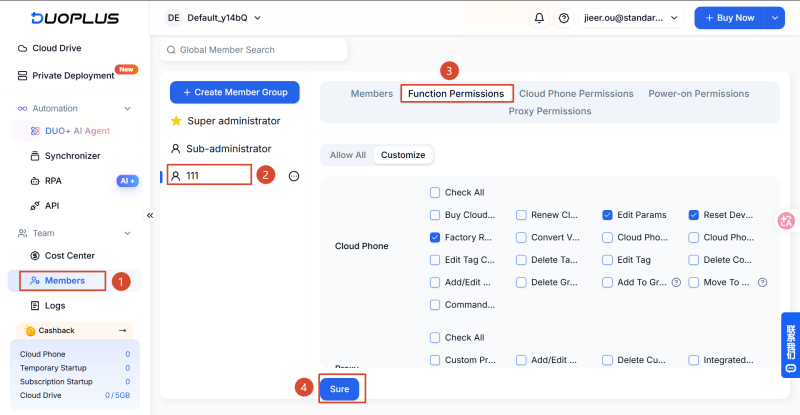
Task: Click the Cost Center coin icon
Action: coord(35,256)
